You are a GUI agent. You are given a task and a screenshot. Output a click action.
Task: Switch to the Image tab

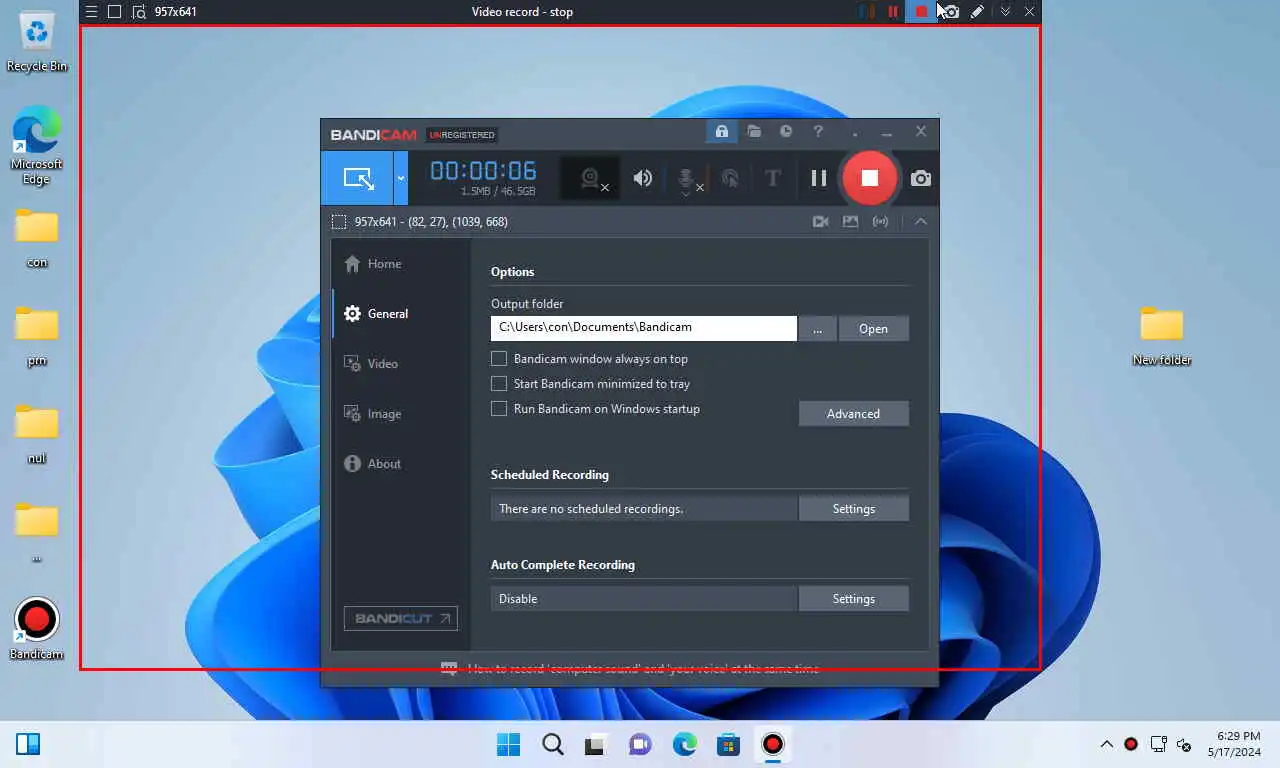[x=402, y=414]
